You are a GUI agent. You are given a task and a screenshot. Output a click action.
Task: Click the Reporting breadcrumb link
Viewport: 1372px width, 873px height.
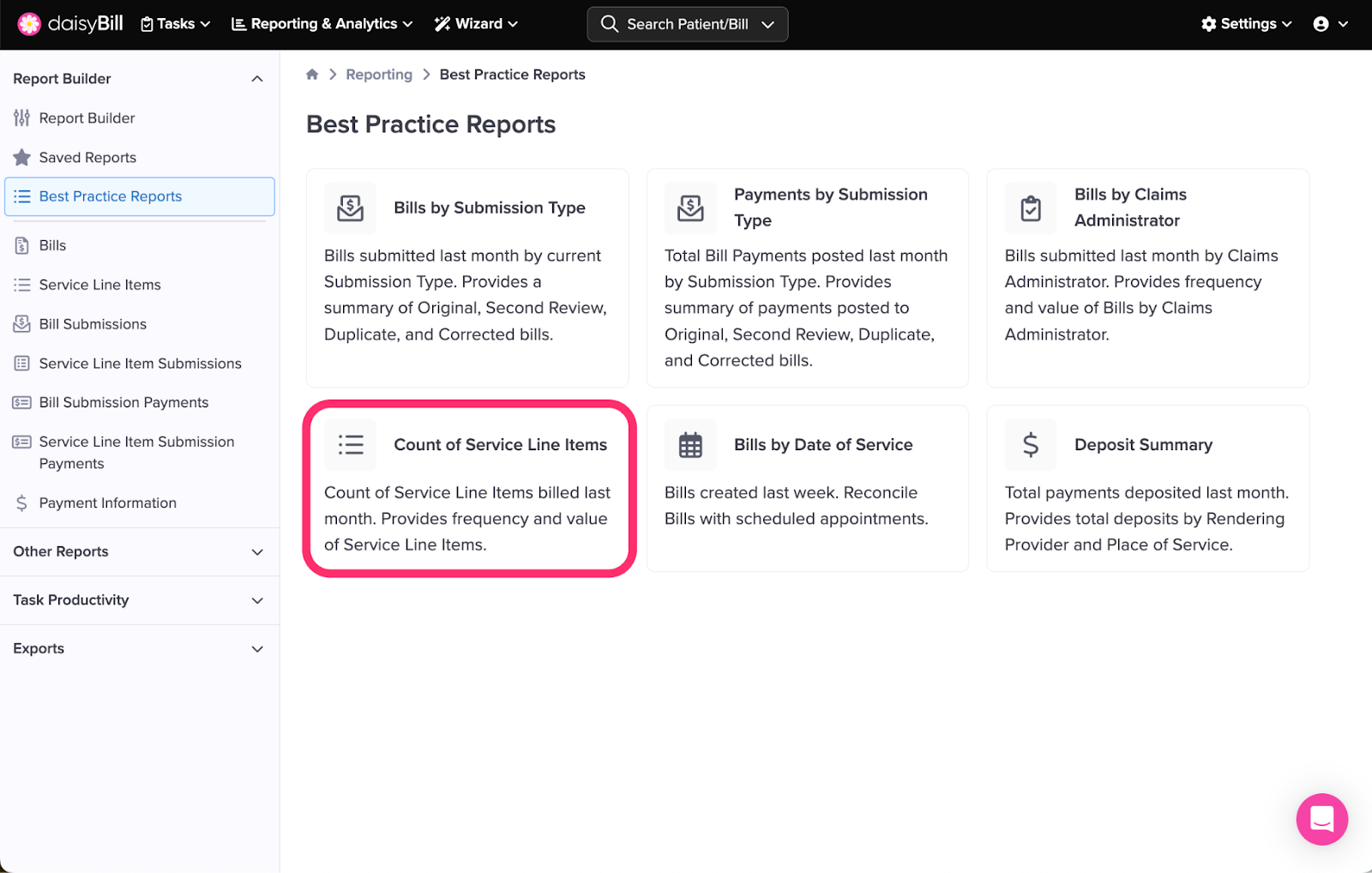(379, 75)
